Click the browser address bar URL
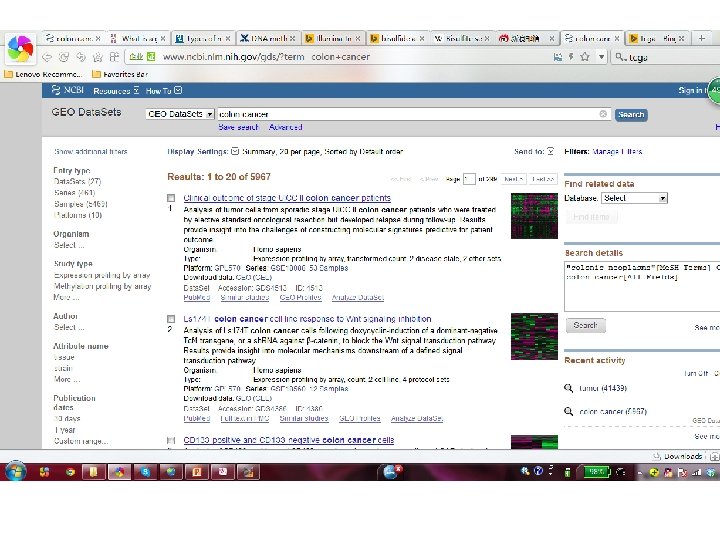720x540 pixels. tap(266, 57)
